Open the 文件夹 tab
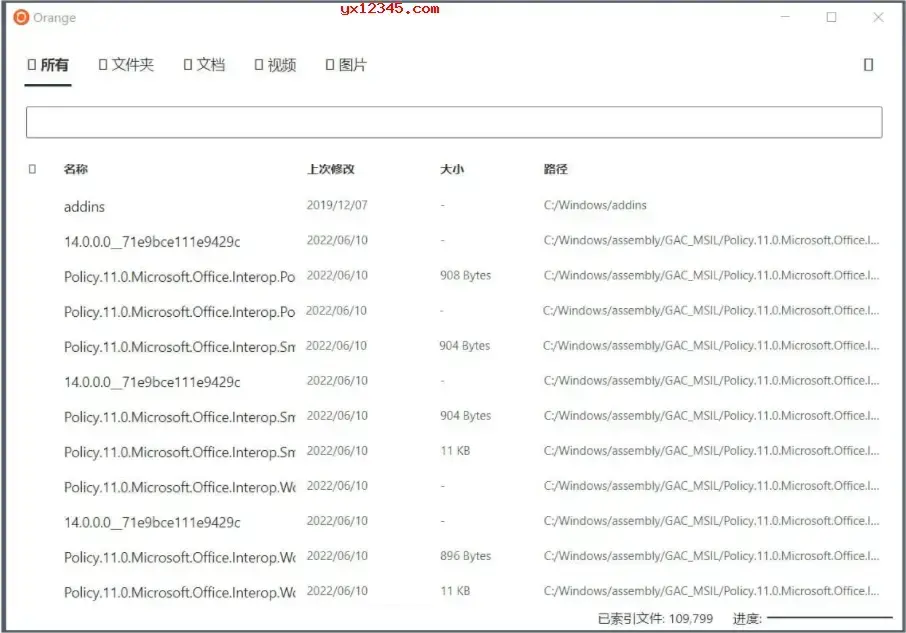The width and height of the screenshot is (906, 633). 126,65
